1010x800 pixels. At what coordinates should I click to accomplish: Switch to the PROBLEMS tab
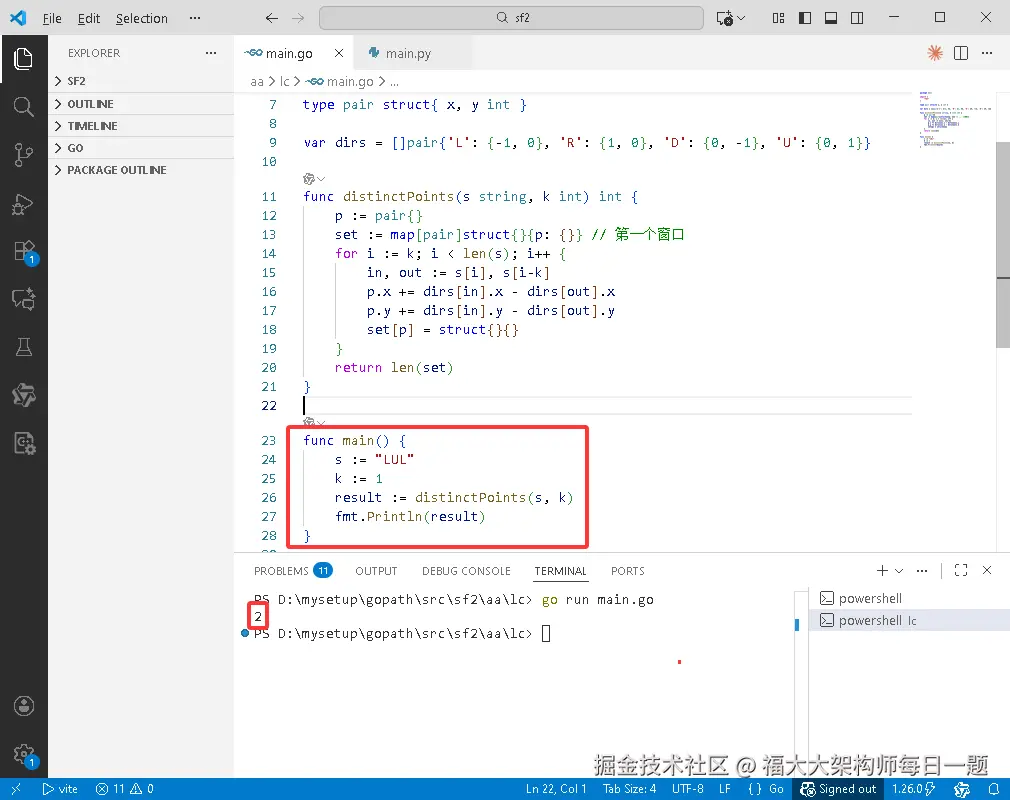(292, 571)
